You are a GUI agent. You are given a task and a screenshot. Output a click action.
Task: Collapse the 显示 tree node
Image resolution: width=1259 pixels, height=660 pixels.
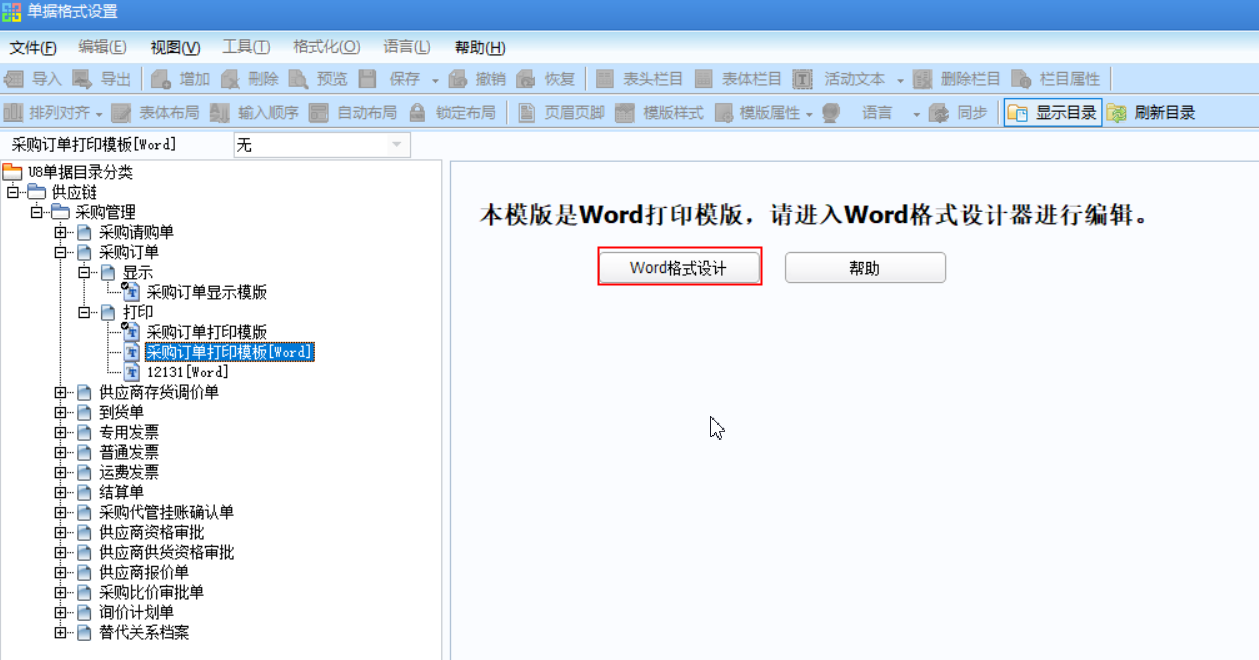pyautogui.click(x=85, y=272)
